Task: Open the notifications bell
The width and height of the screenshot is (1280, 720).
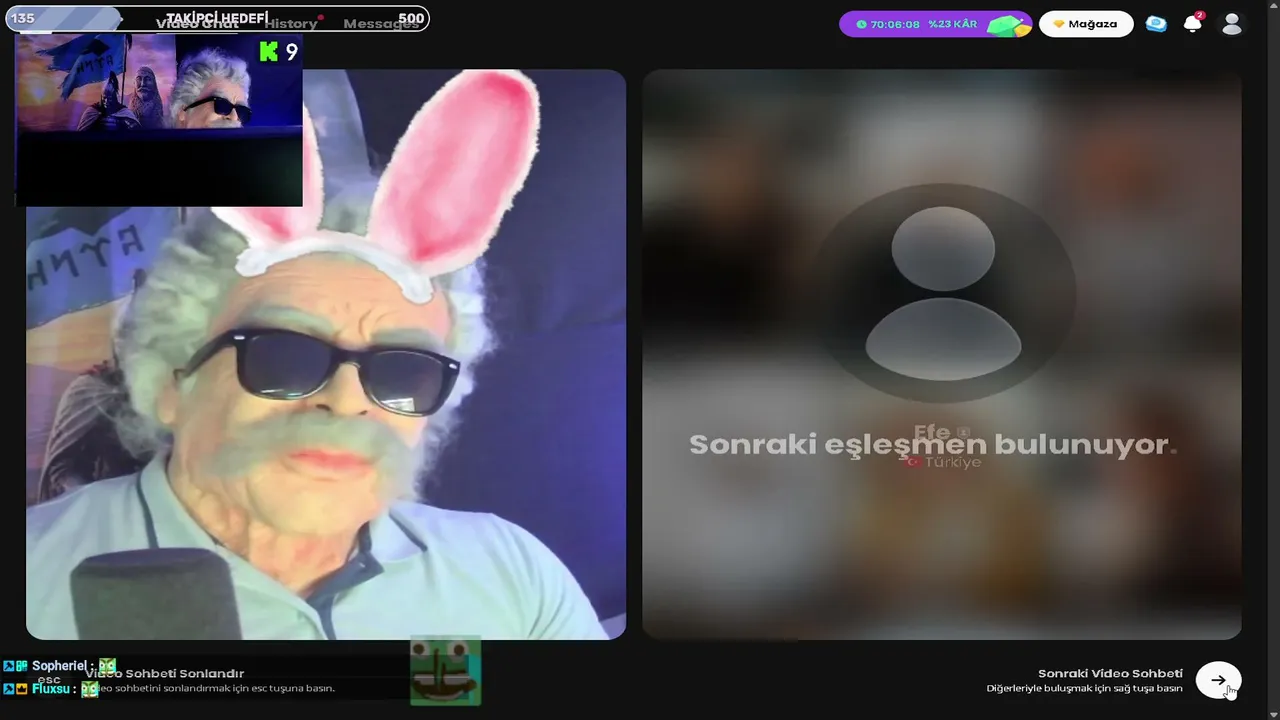Action: [x=1193, y=24]
